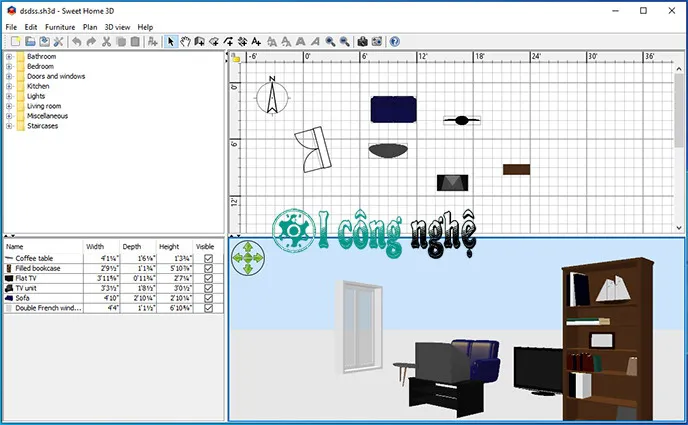Screen dimensions: 688x425
Task: Open the File menu
Action: pos(11,27)
